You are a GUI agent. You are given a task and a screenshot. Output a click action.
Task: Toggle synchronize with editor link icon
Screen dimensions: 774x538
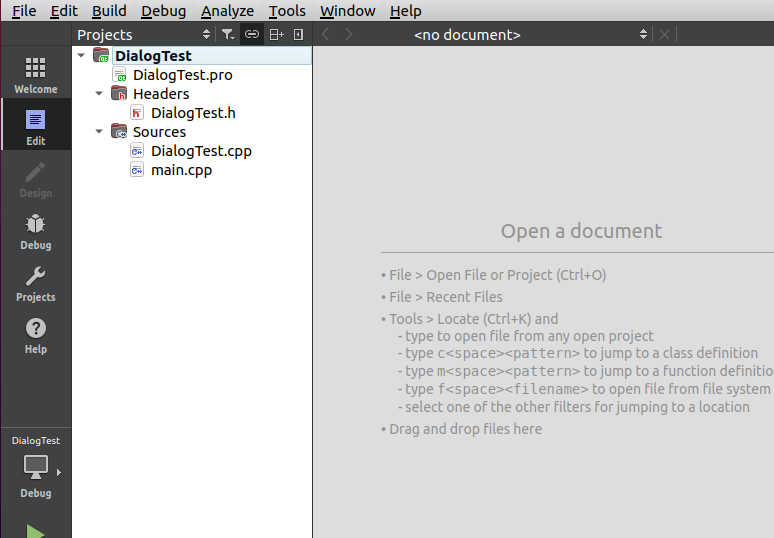tap(252, 35)
